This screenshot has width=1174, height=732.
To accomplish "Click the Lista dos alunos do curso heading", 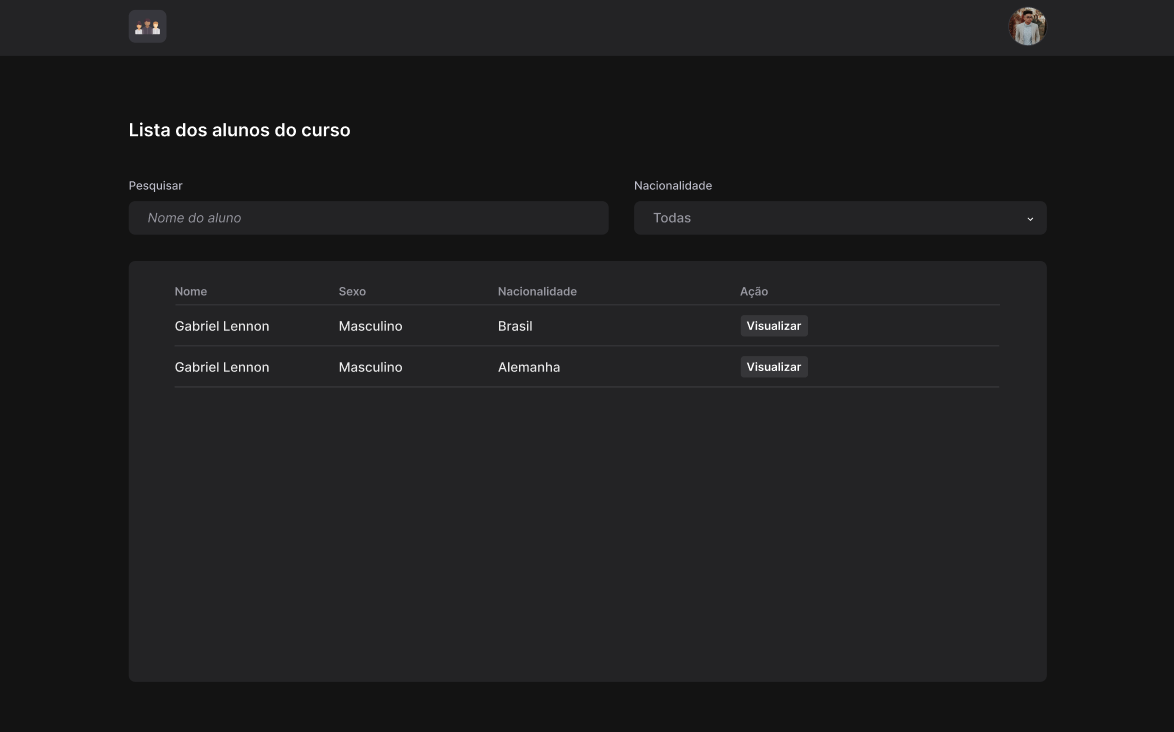I will 239,129.
